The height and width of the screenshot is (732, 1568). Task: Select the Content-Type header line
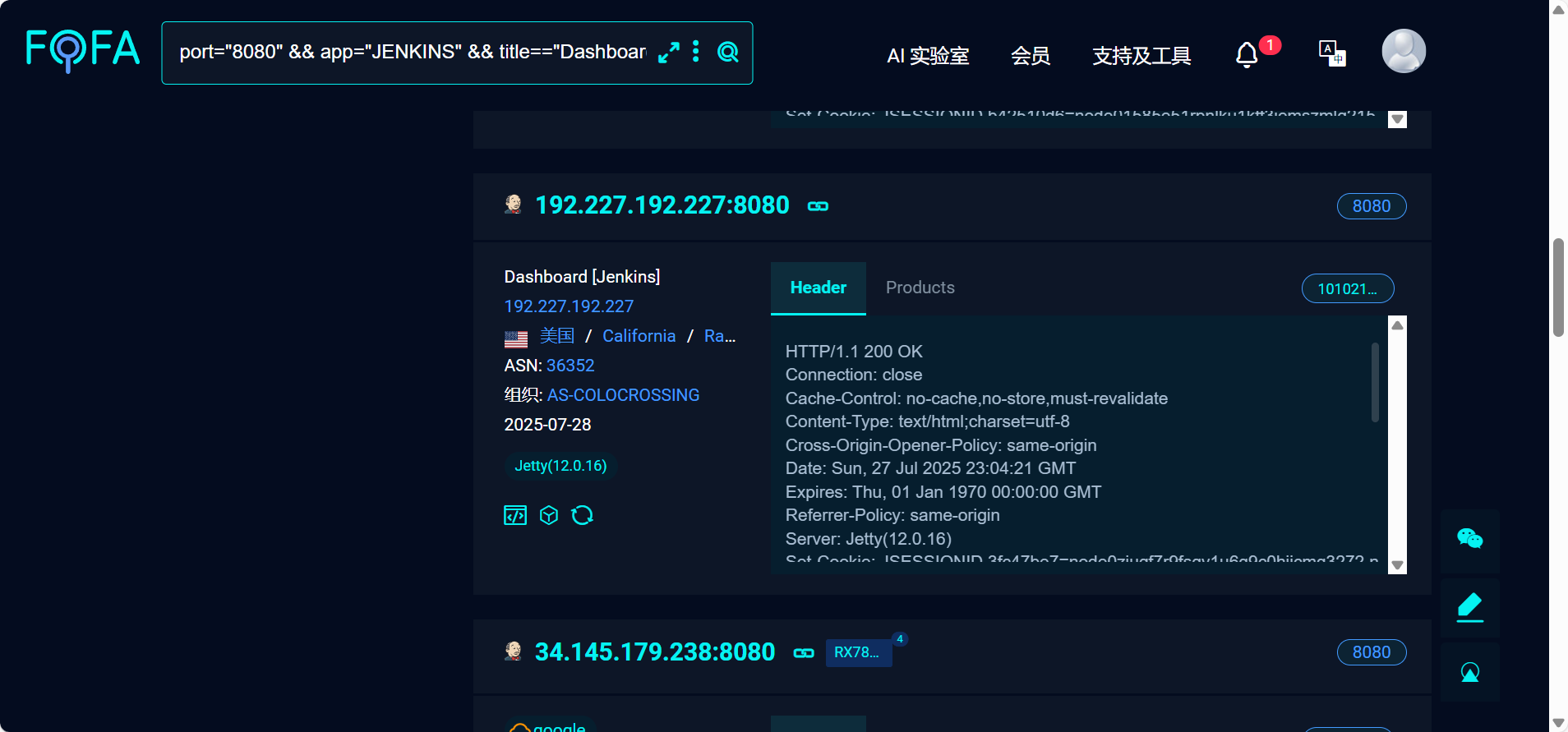tap(928, 421)
